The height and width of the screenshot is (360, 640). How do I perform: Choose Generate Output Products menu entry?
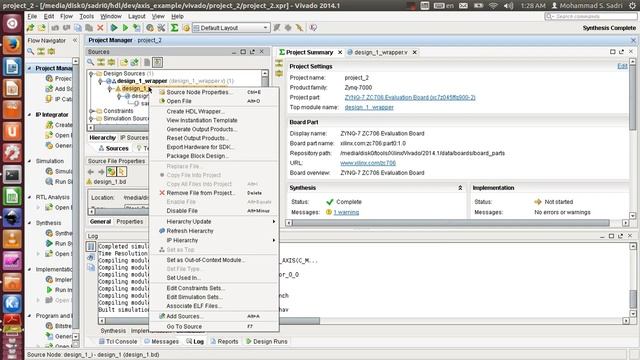click(214, 129)
